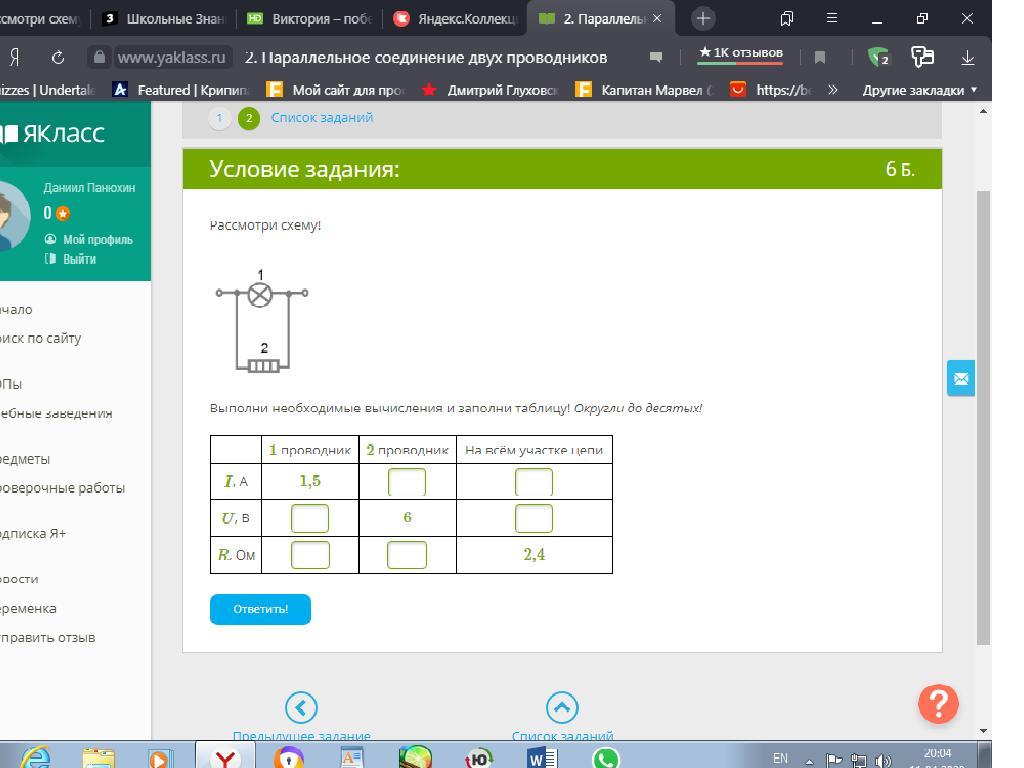Click the resistance input for conductor 1
This screenshot has height=768, width=1024.
pyautogui.click(x=310, y=555)
